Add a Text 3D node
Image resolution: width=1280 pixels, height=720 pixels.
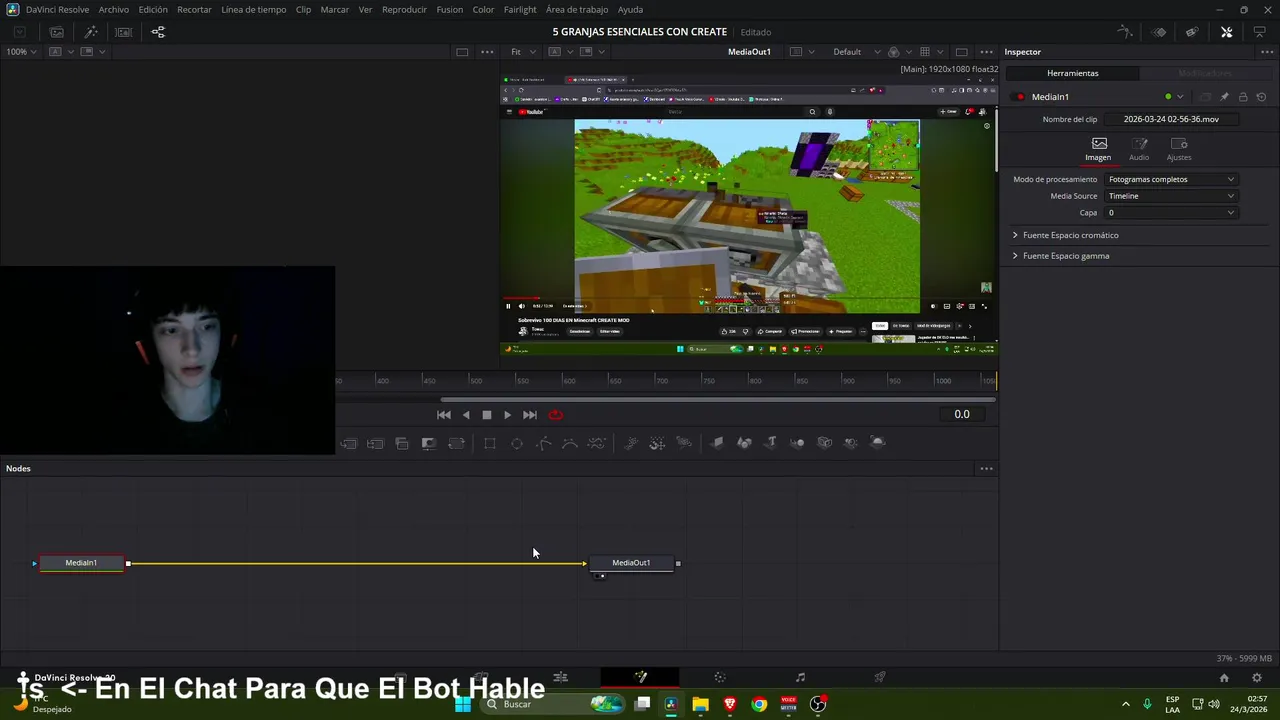pos(771,443)
